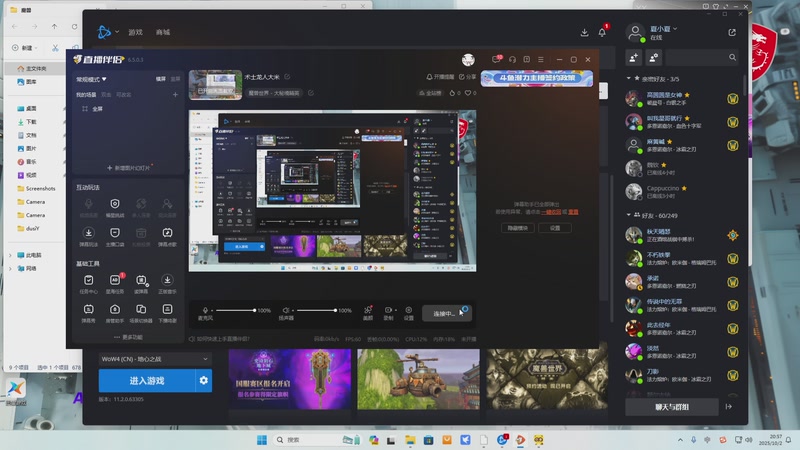Open 正版音乐 tool icon

[x=167, y=284]
